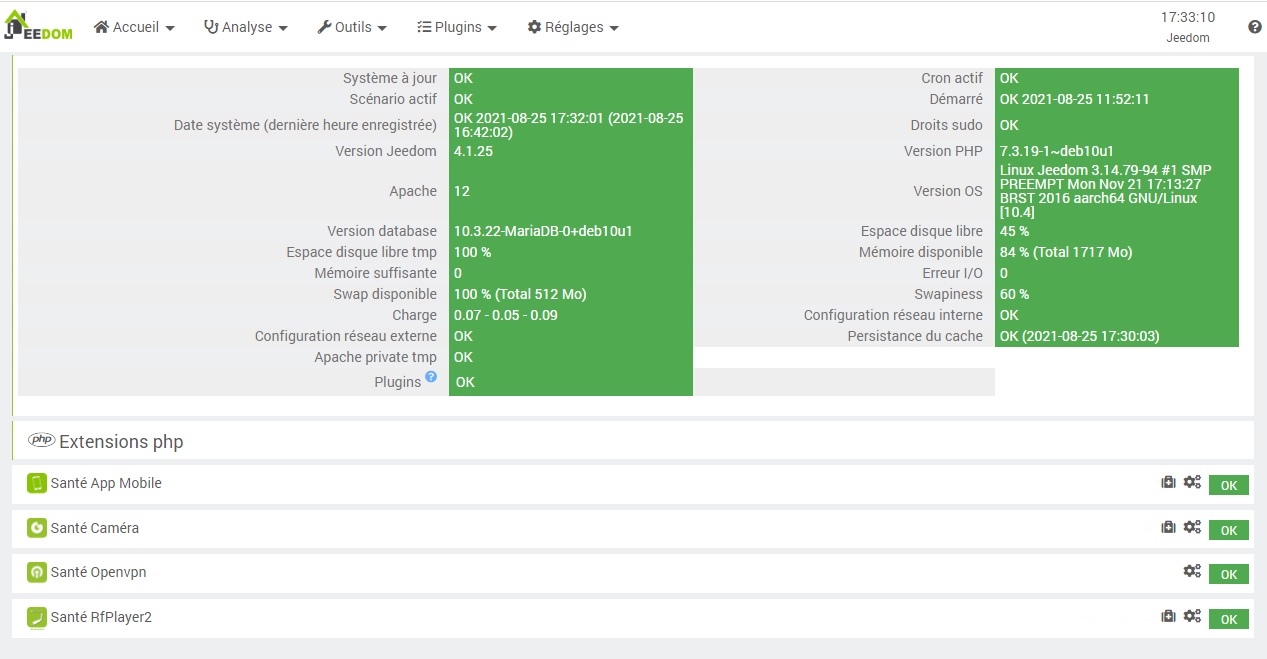
Task: Select Espace disque libre tmp label
Action: coord(362,252)
